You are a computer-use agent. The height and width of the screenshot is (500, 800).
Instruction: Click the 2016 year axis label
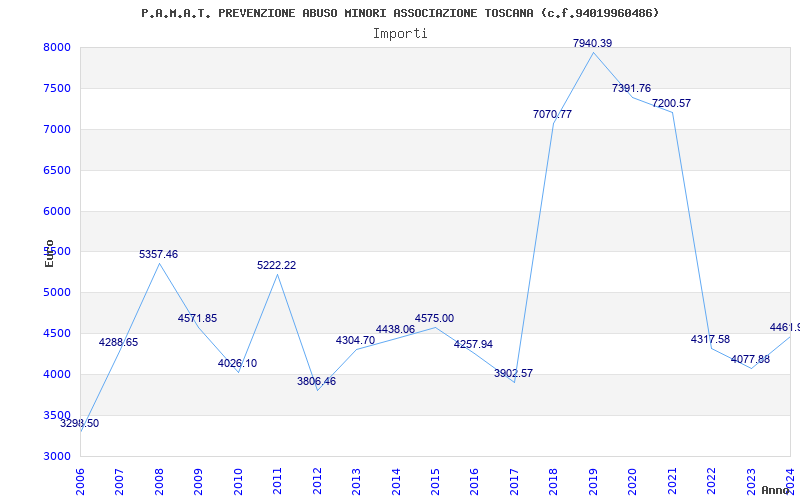coord(474,482)
